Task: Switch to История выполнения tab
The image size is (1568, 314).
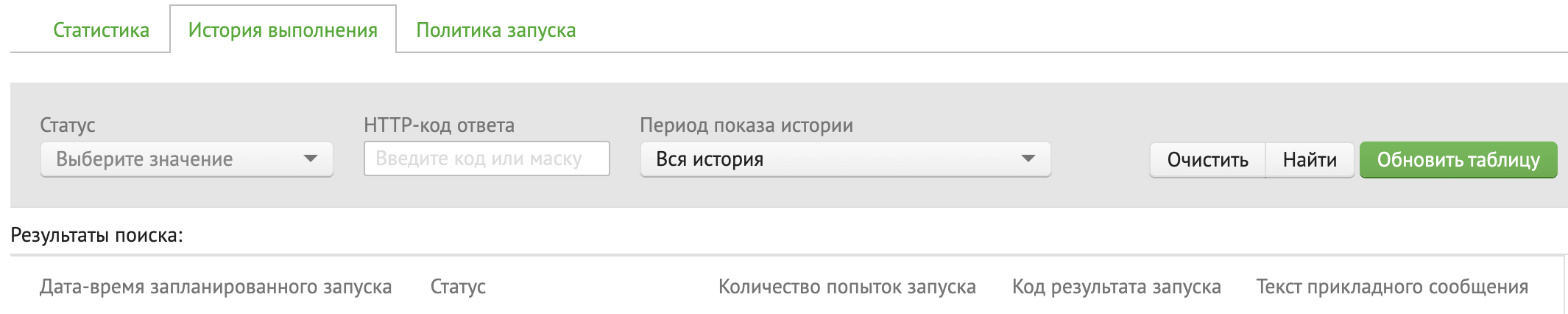Action: (283, 30)
